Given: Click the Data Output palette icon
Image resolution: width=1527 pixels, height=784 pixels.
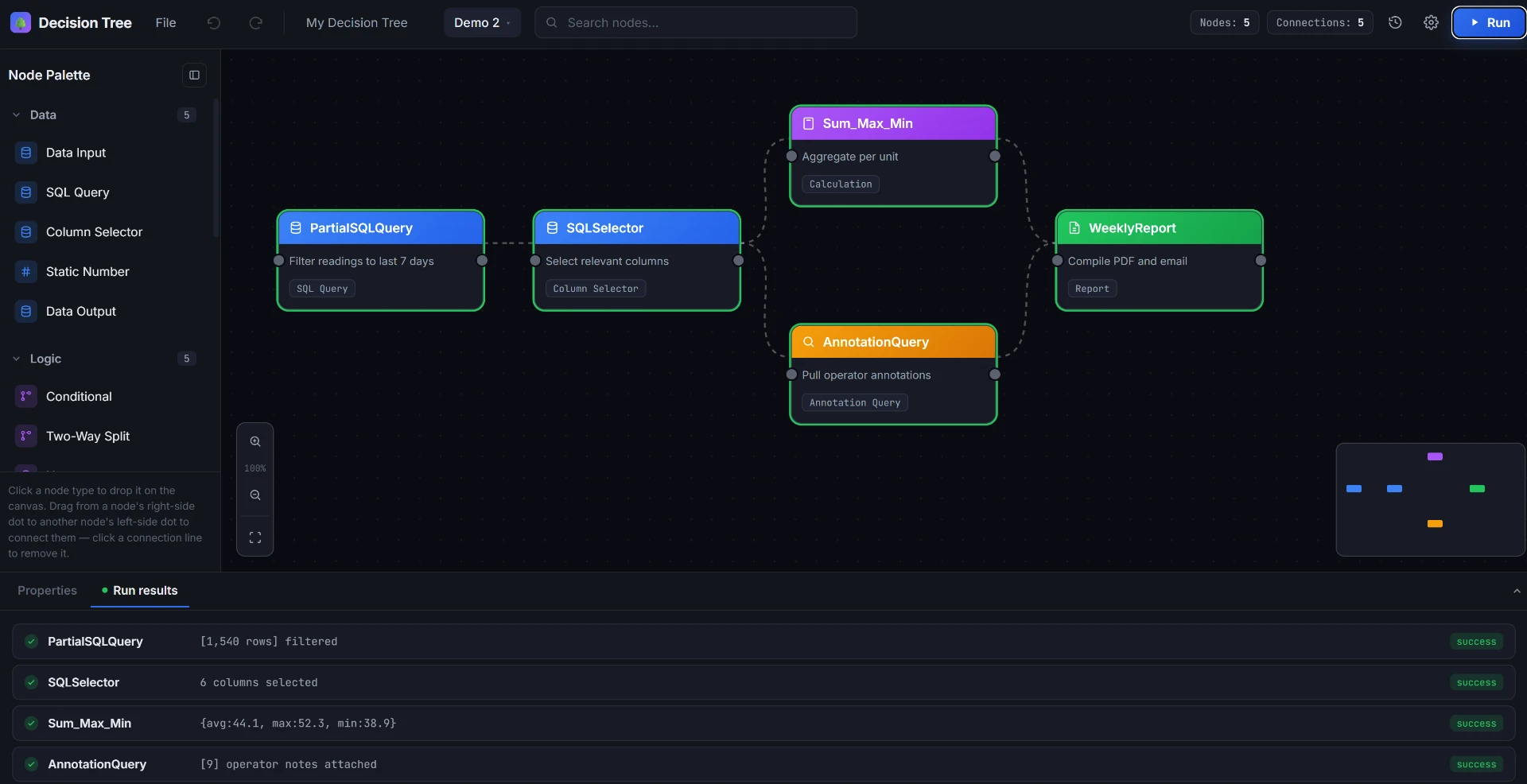Looking at the screenshot, I should click(x=26, y=311).
